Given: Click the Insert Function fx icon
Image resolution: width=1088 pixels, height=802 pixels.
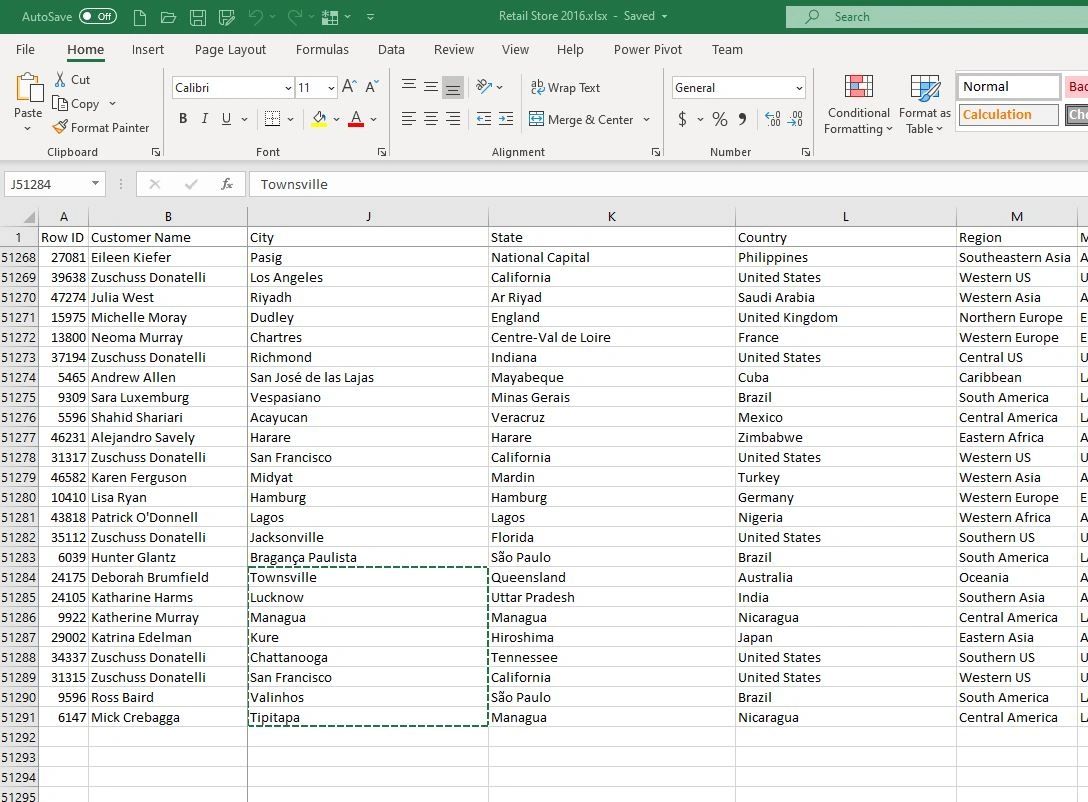Looking at the screenshot, I should 227,184.
